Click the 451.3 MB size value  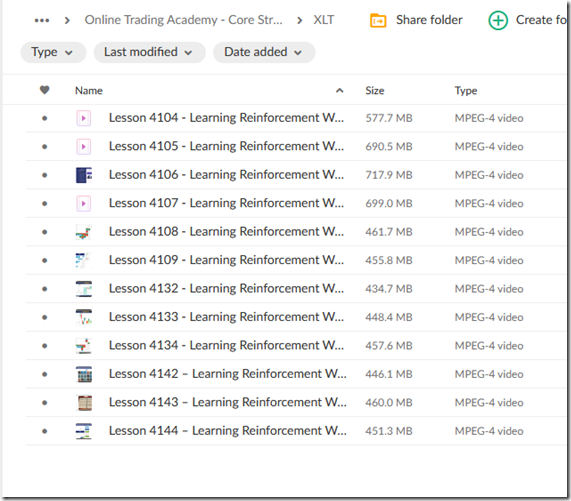point(389,431)
